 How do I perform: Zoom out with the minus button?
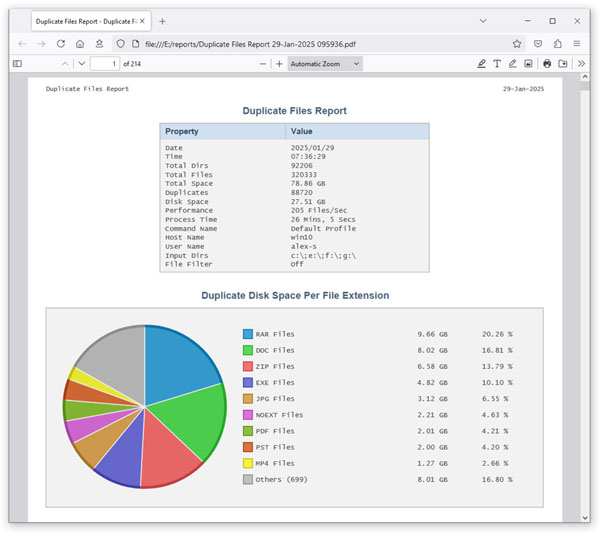[262, 64]
